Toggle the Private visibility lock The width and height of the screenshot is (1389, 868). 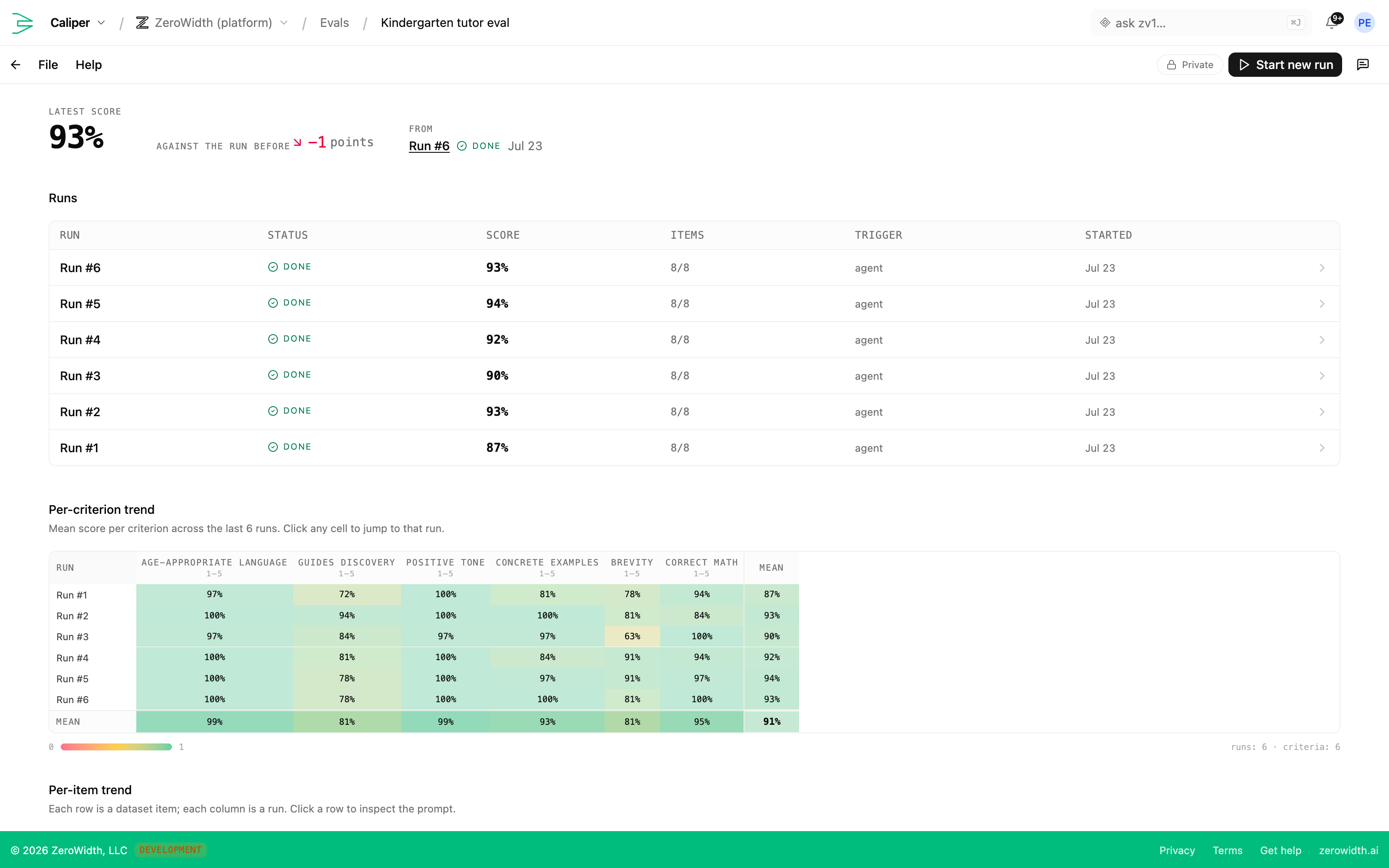coord(1190,65)
